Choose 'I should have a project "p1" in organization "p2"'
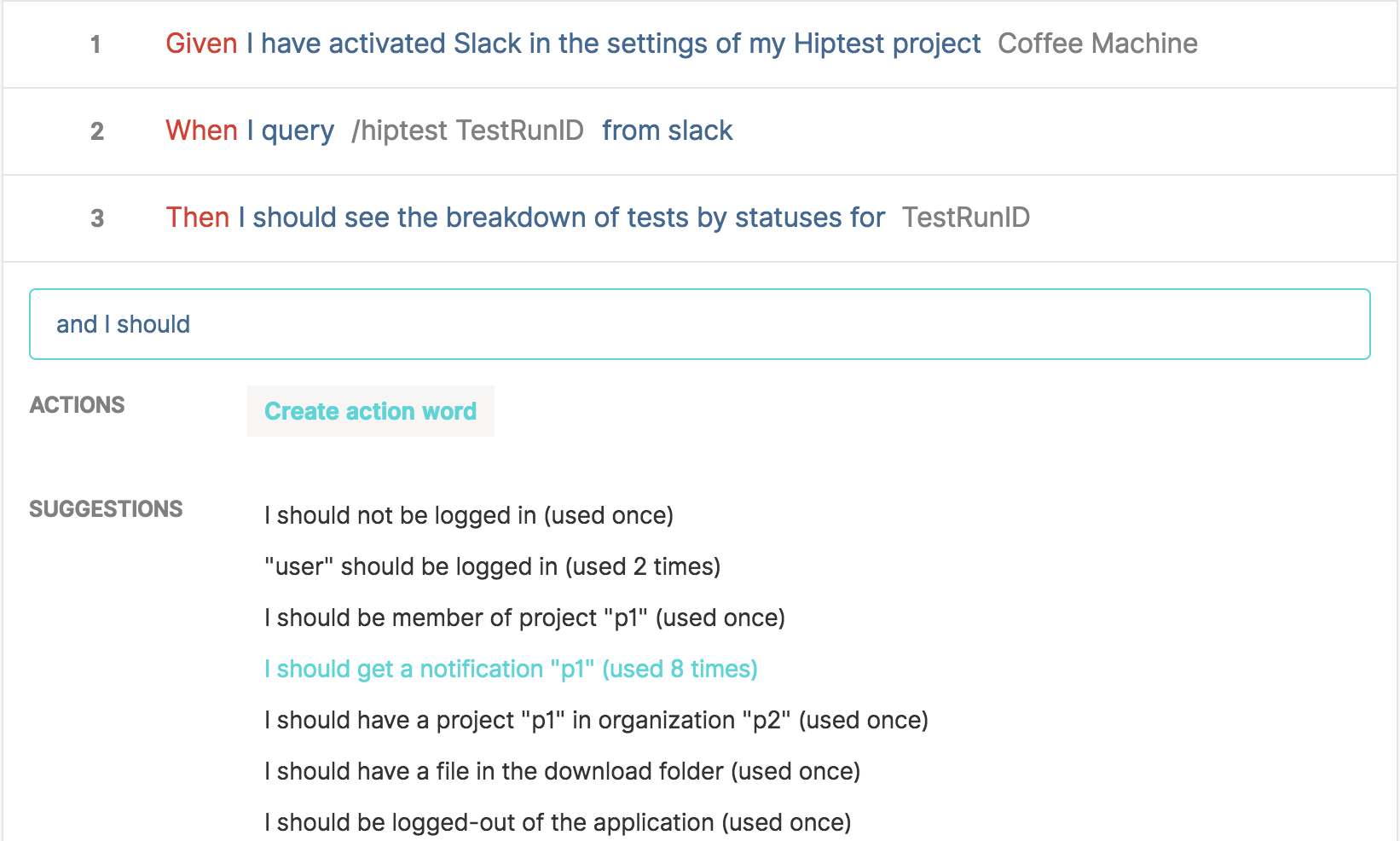This screenshot has height=841, width=1400. tap(596, 720)
